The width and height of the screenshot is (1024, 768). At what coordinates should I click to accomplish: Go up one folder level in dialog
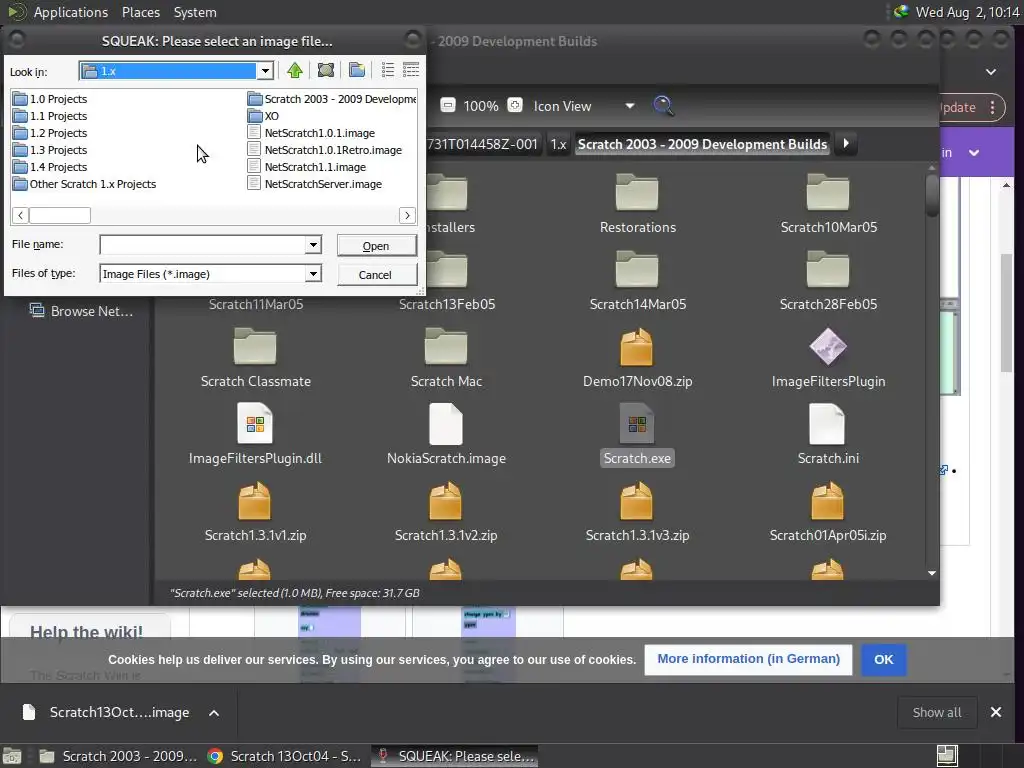(x=295, y=71)
